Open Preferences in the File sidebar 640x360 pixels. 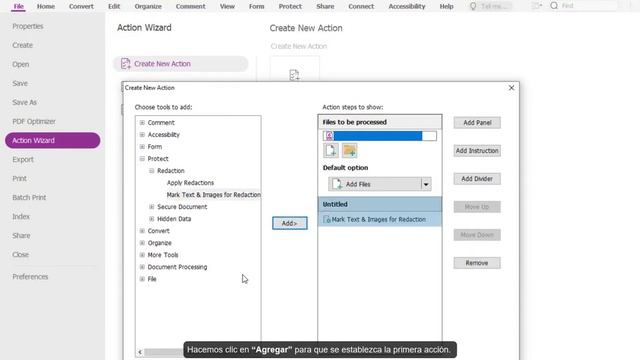pos(30,277)
